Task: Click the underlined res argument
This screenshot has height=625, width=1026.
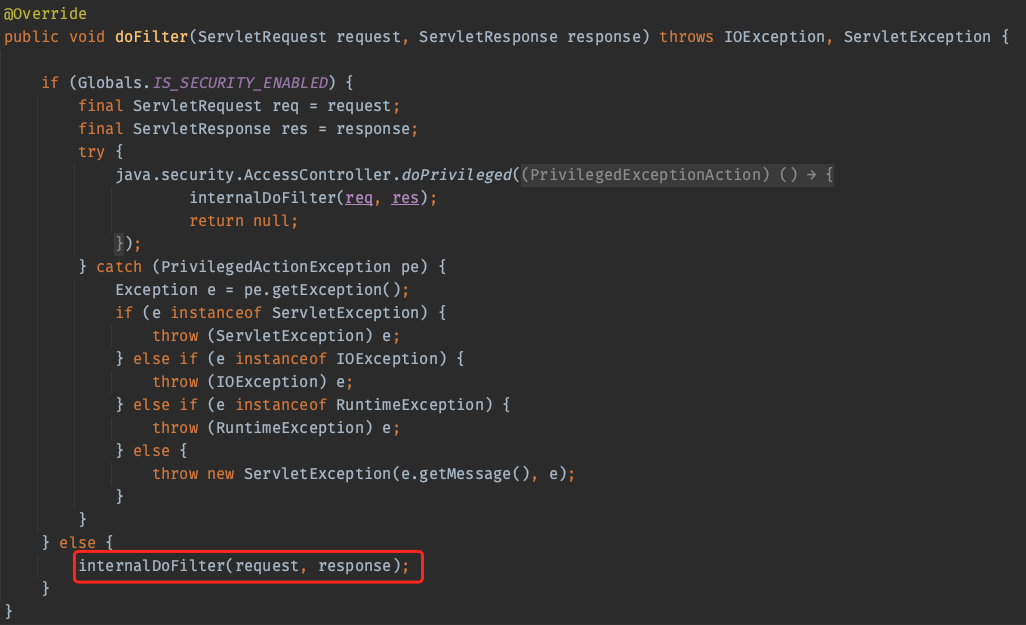Action: (x=405, y=198)
